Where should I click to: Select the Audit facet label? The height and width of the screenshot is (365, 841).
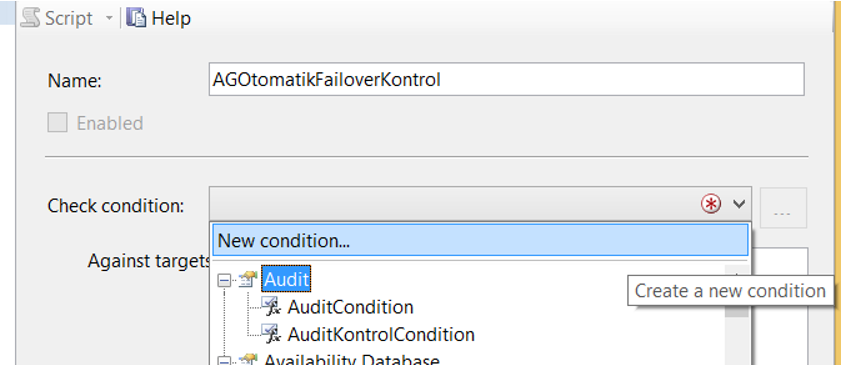[286, 279]
